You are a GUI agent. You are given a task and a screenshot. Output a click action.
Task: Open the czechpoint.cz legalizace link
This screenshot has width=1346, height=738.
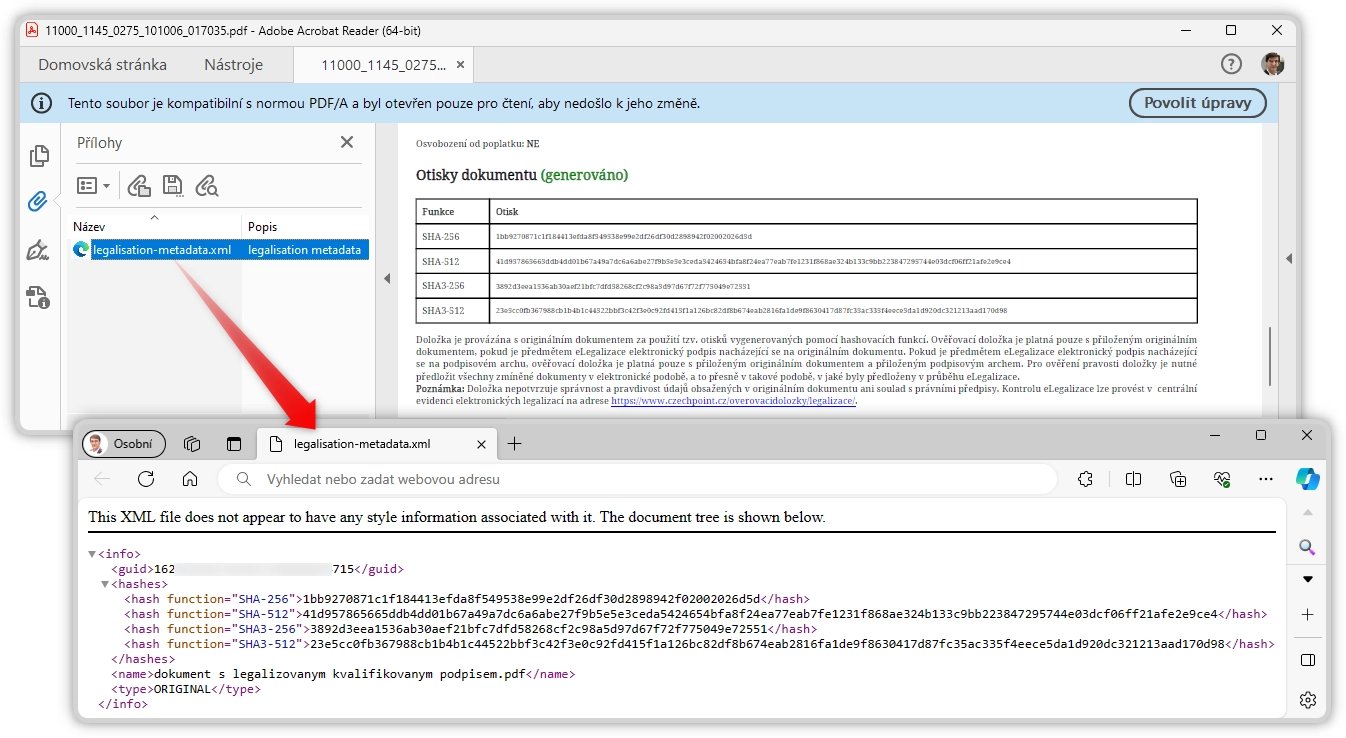(x=733, y=400)
